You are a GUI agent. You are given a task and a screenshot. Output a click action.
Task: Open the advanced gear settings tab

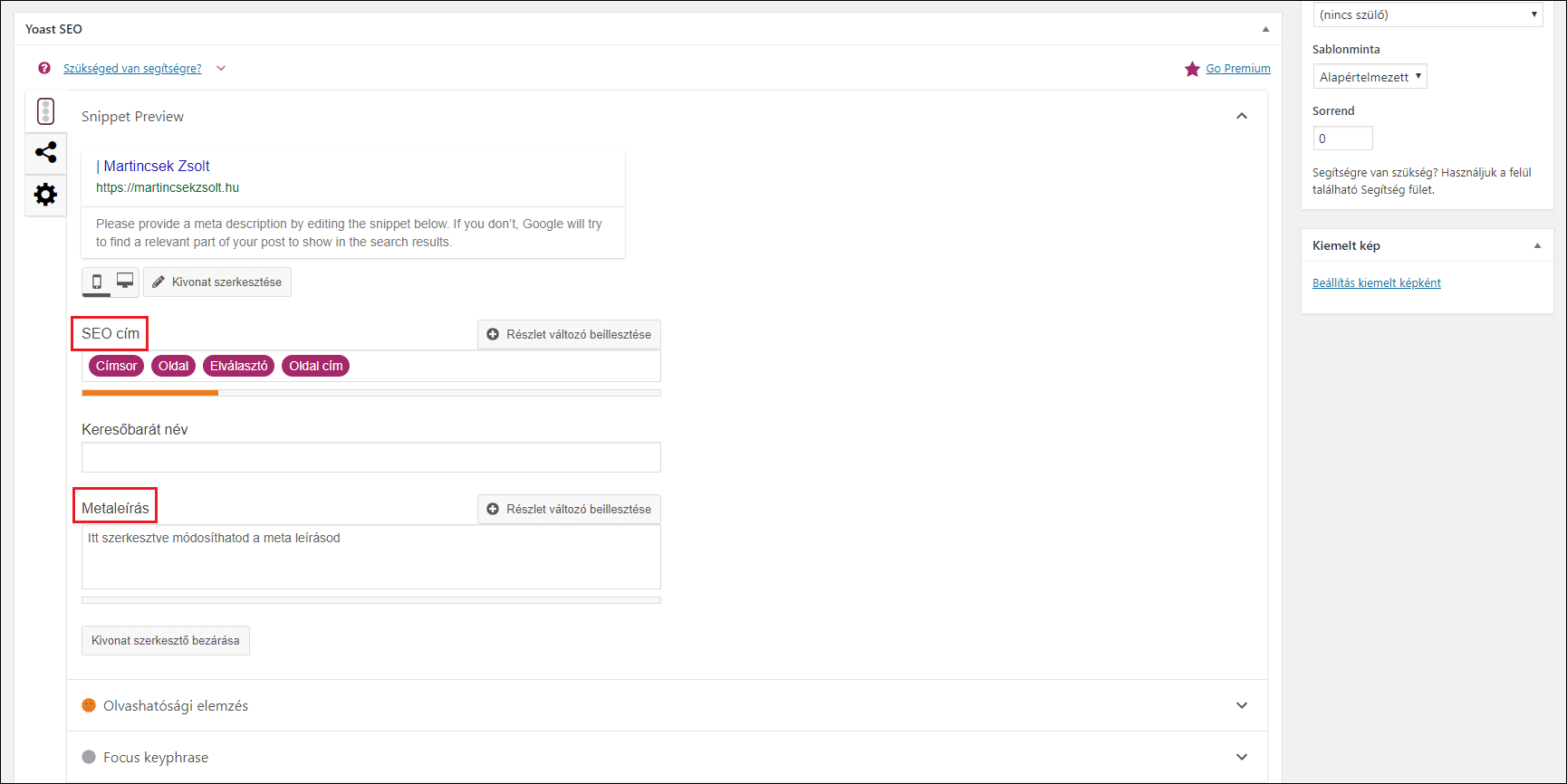tap(45, 194)
